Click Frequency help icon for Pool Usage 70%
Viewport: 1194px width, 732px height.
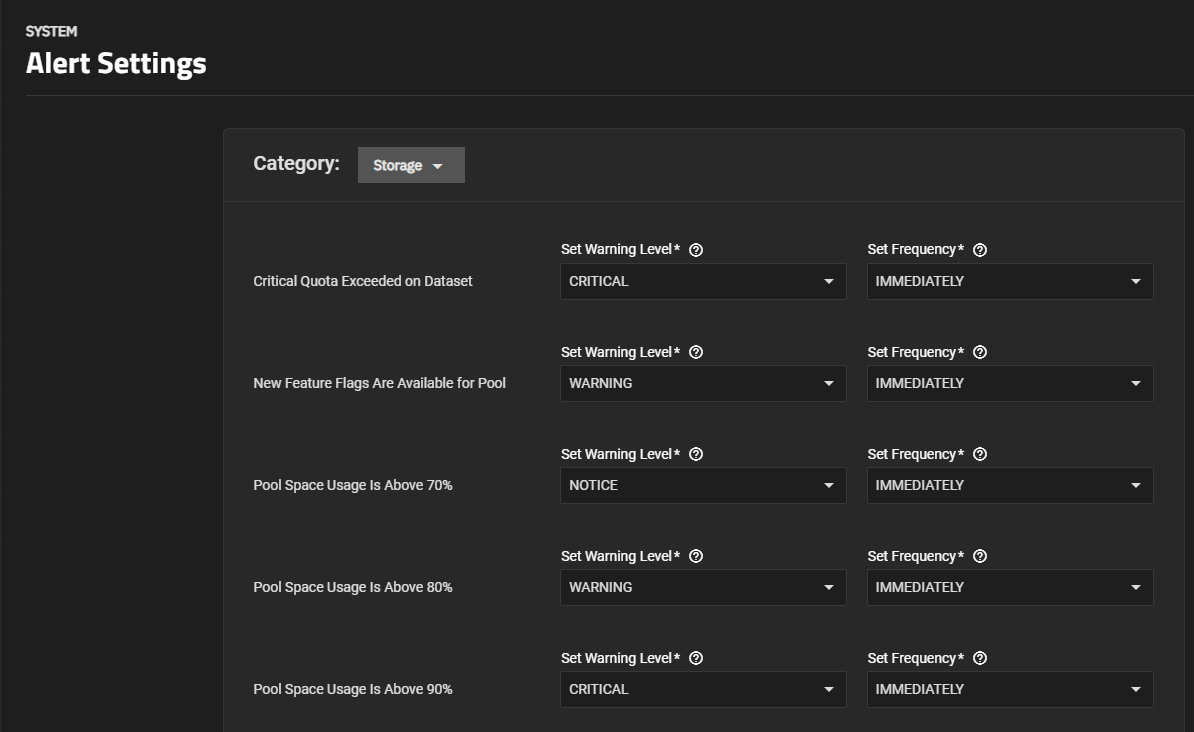click(980, 454)
